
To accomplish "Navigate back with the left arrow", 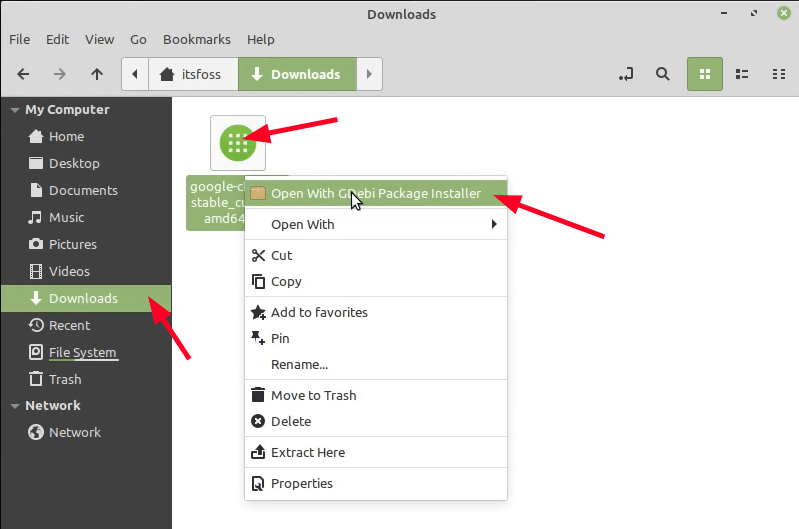I will (24, 74).
